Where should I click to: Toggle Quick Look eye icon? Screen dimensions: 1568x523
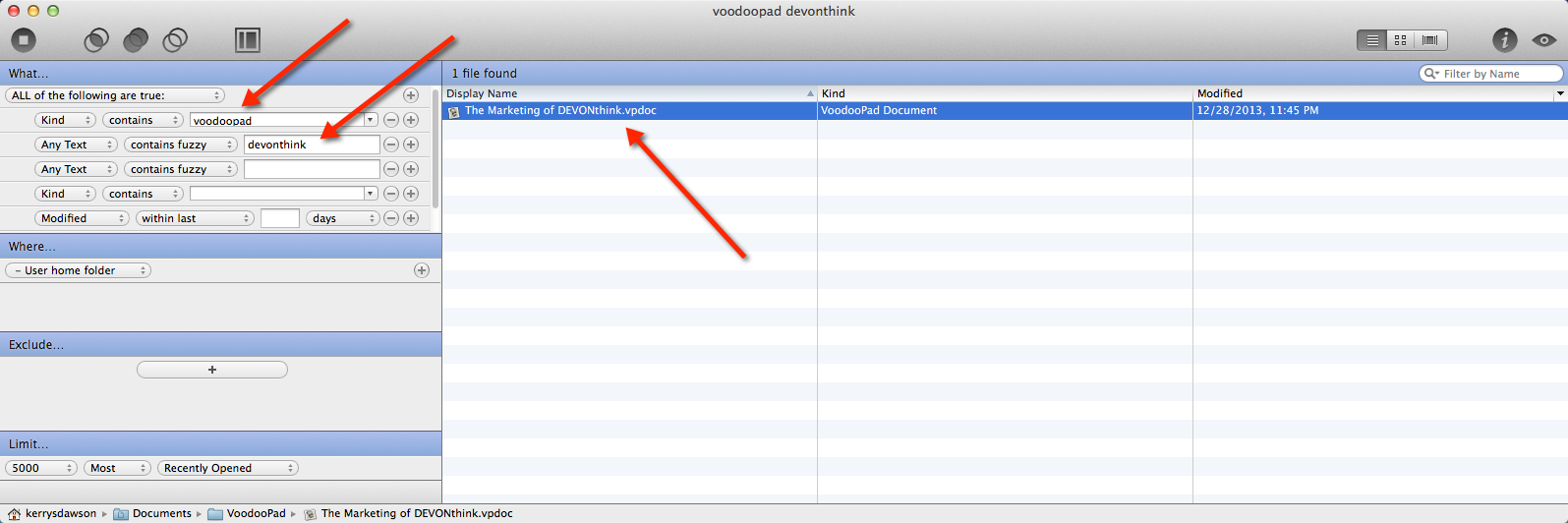(x=1543, y=40)
